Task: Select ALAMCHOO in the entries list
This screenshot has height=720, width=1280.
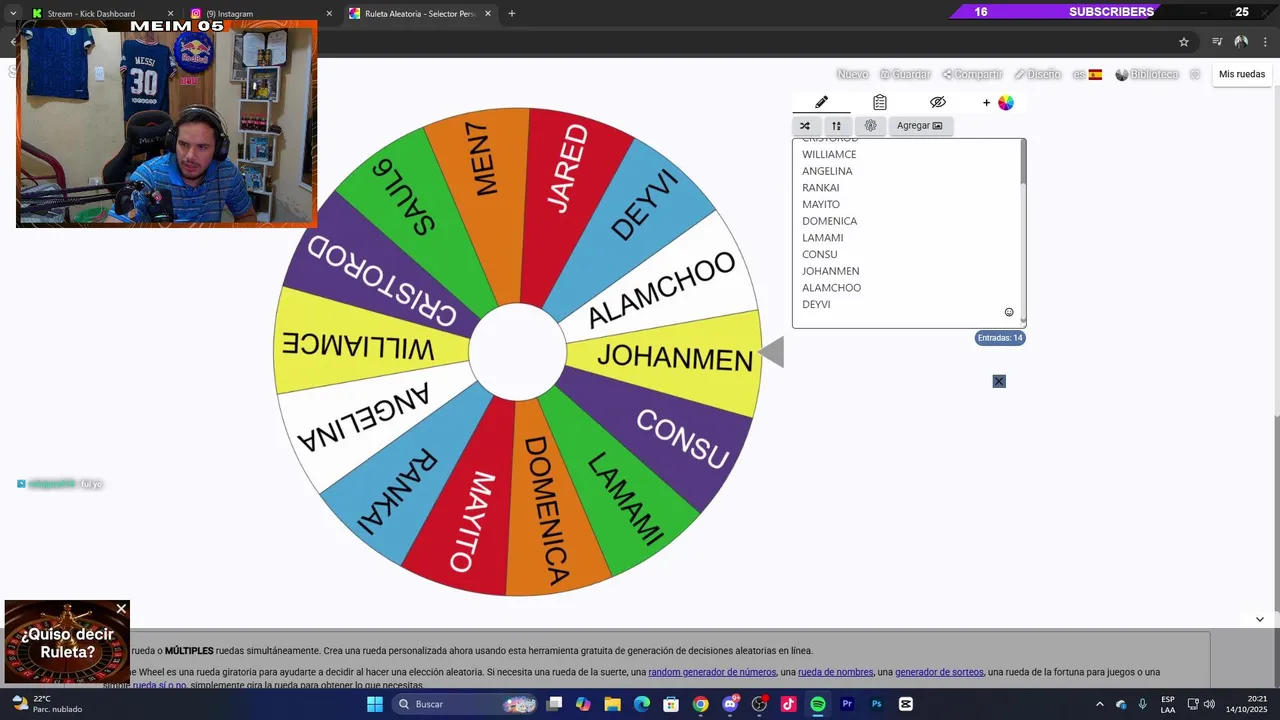Action: tap(831, 288)
